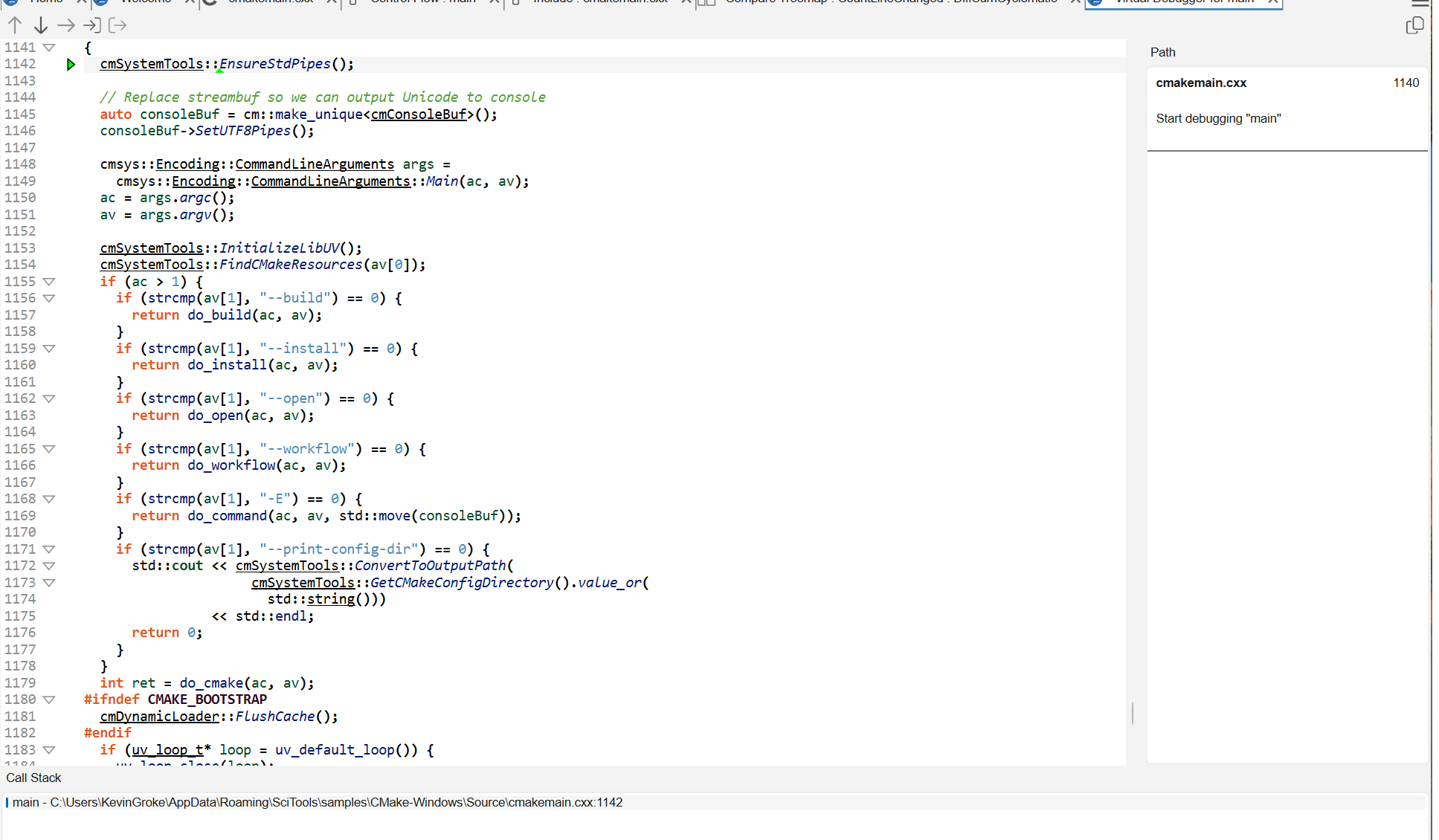Image resolution: width=1439 pixels, height=840 pixels.
Task: Click the Path panel heading
Action: click(x=1162, y=52)
